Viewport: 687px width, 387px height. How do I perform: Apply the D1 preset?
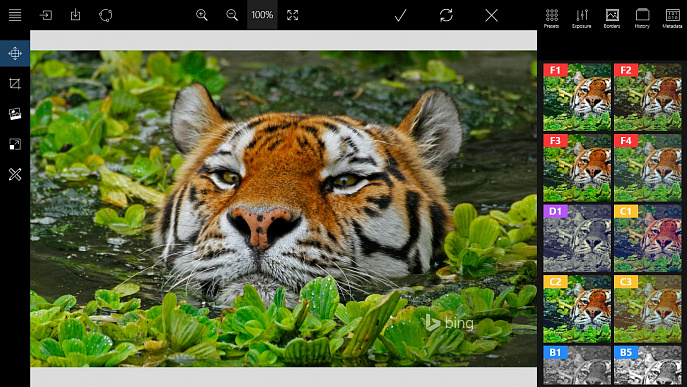tap(577, 238)
